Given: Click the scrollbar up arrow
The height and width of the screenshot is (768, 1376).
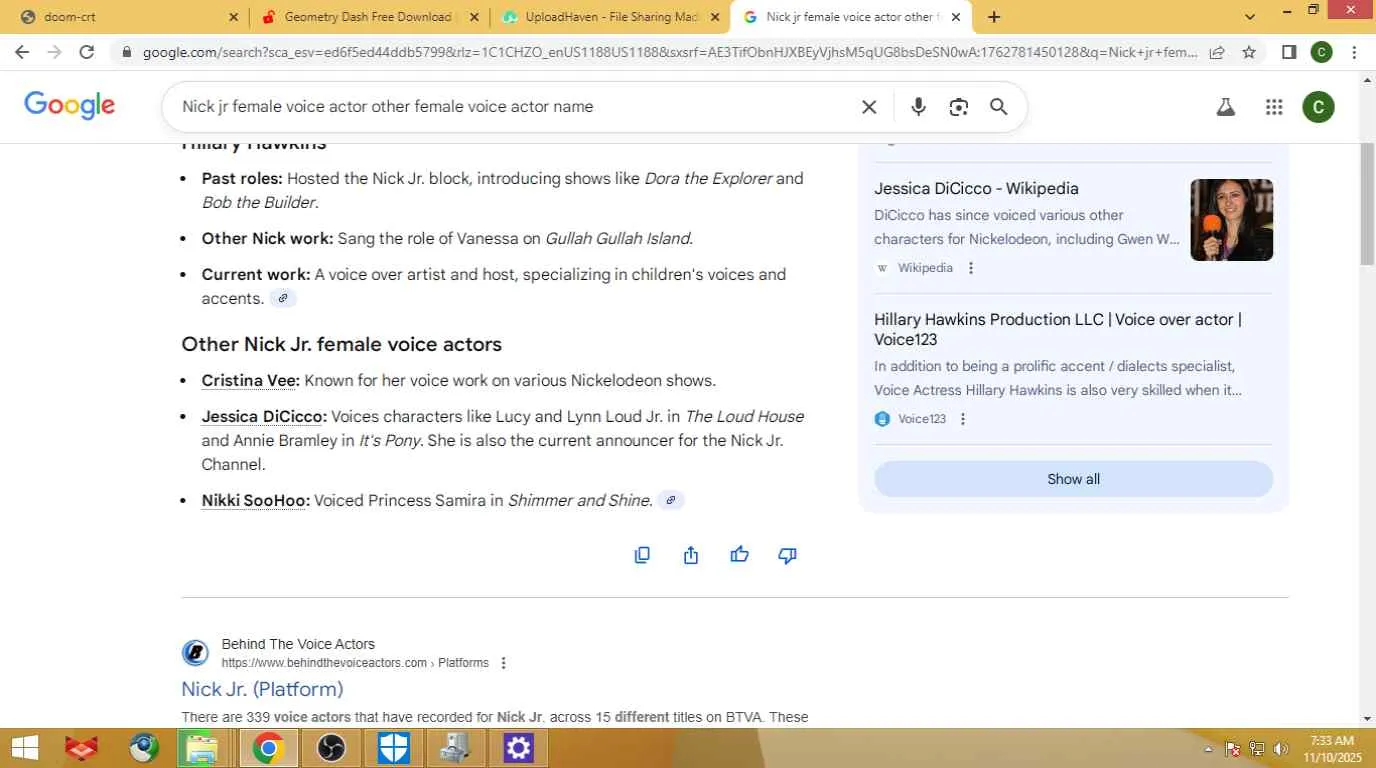Looking at the screenshot, I should [1367, 79].
